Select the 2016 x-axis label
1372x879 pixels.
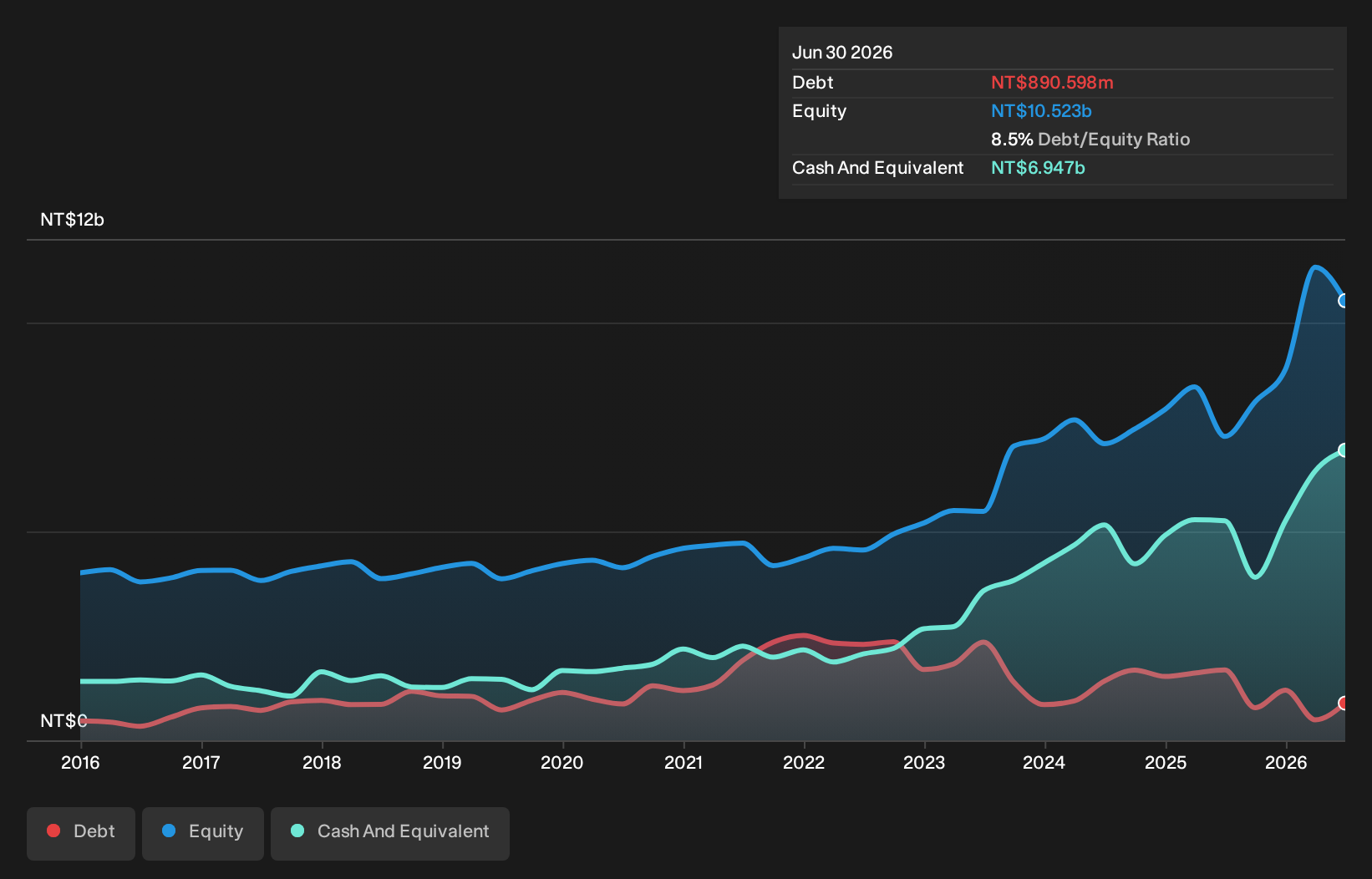(x=80, y=763)
